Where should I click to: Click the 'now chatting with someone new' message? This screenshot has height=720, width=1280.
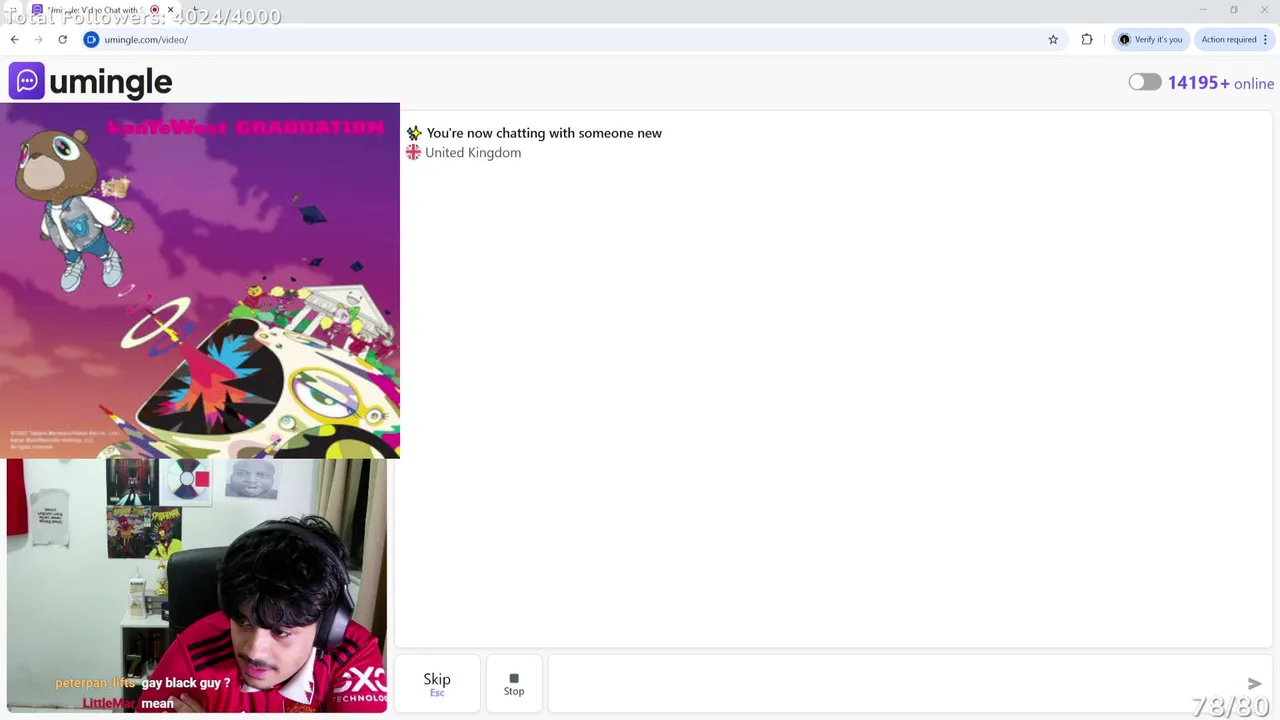point(544,132)
